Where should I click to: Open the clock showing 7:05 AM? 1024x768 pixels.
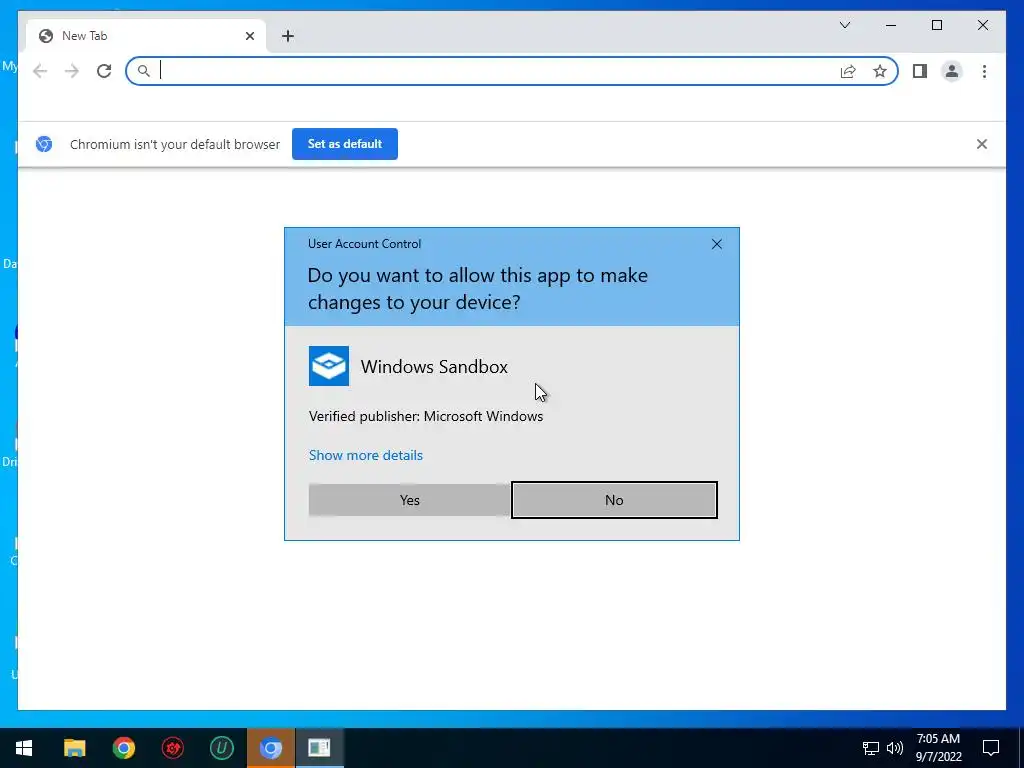[x=938, y=748]
